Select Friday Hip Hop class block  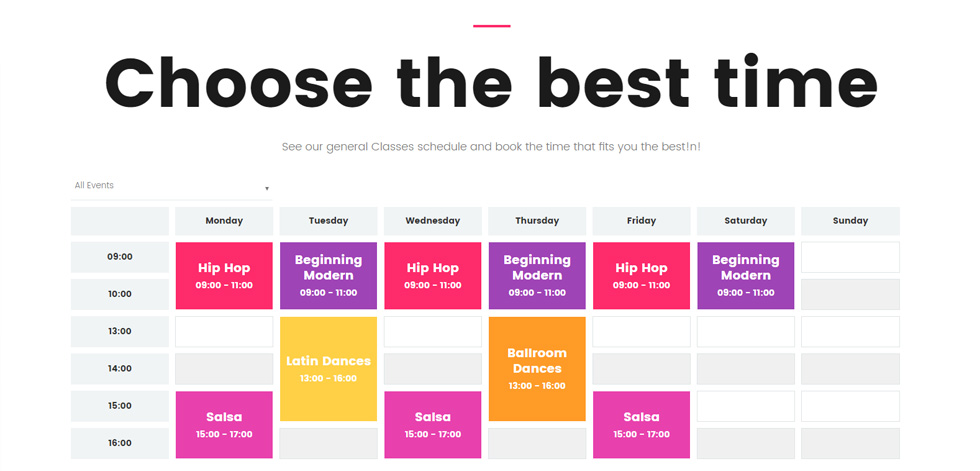point(641,275)
